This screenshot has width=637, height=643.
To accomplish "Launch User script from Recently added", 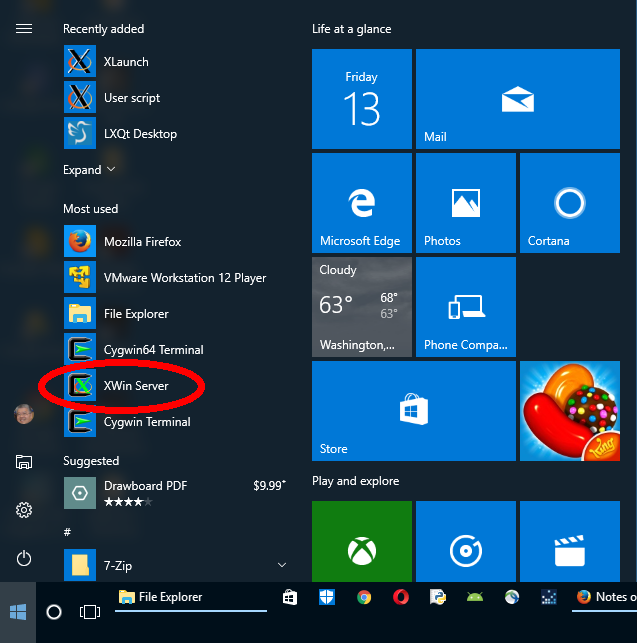I will 176,98.
